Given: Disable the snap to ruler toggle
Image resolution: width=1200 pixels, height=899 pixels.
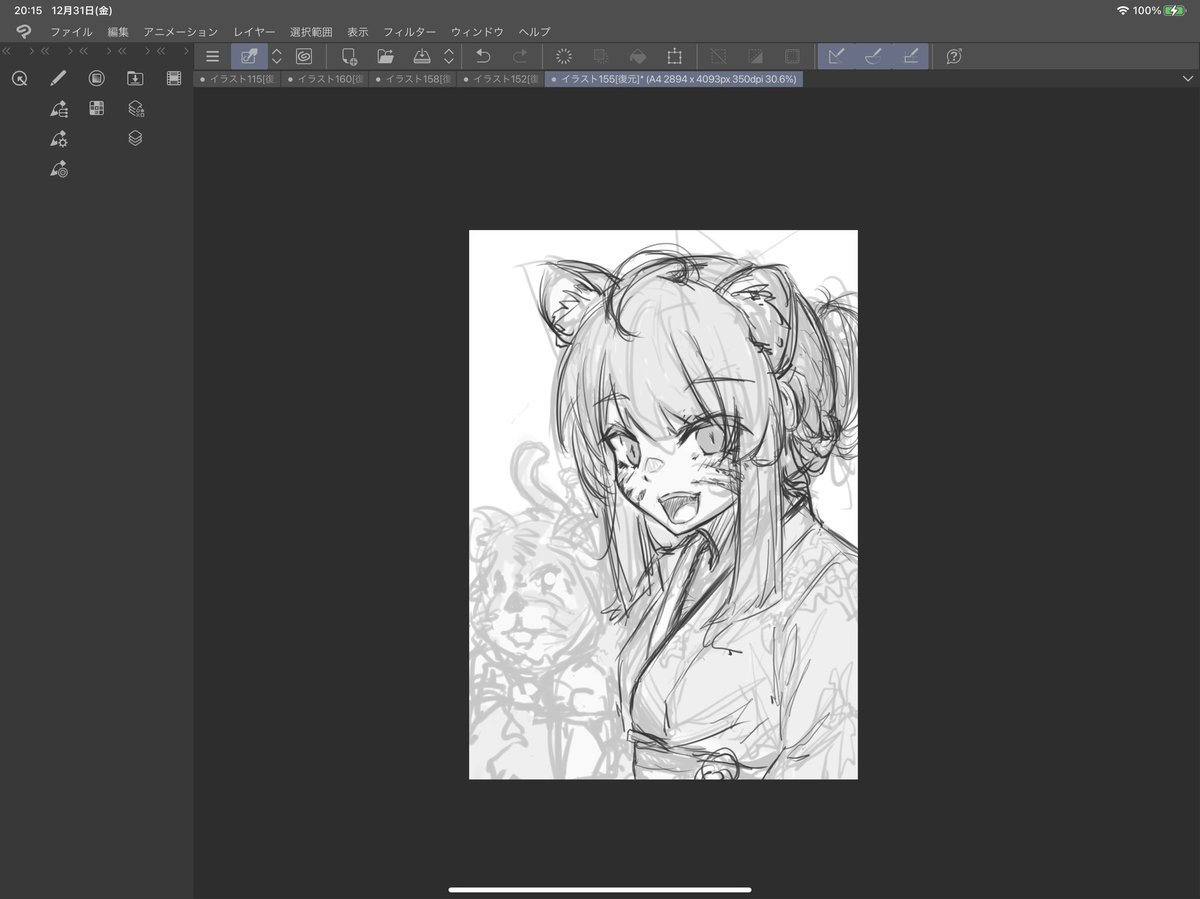Looking at the screenshot, I should [837, 56].
